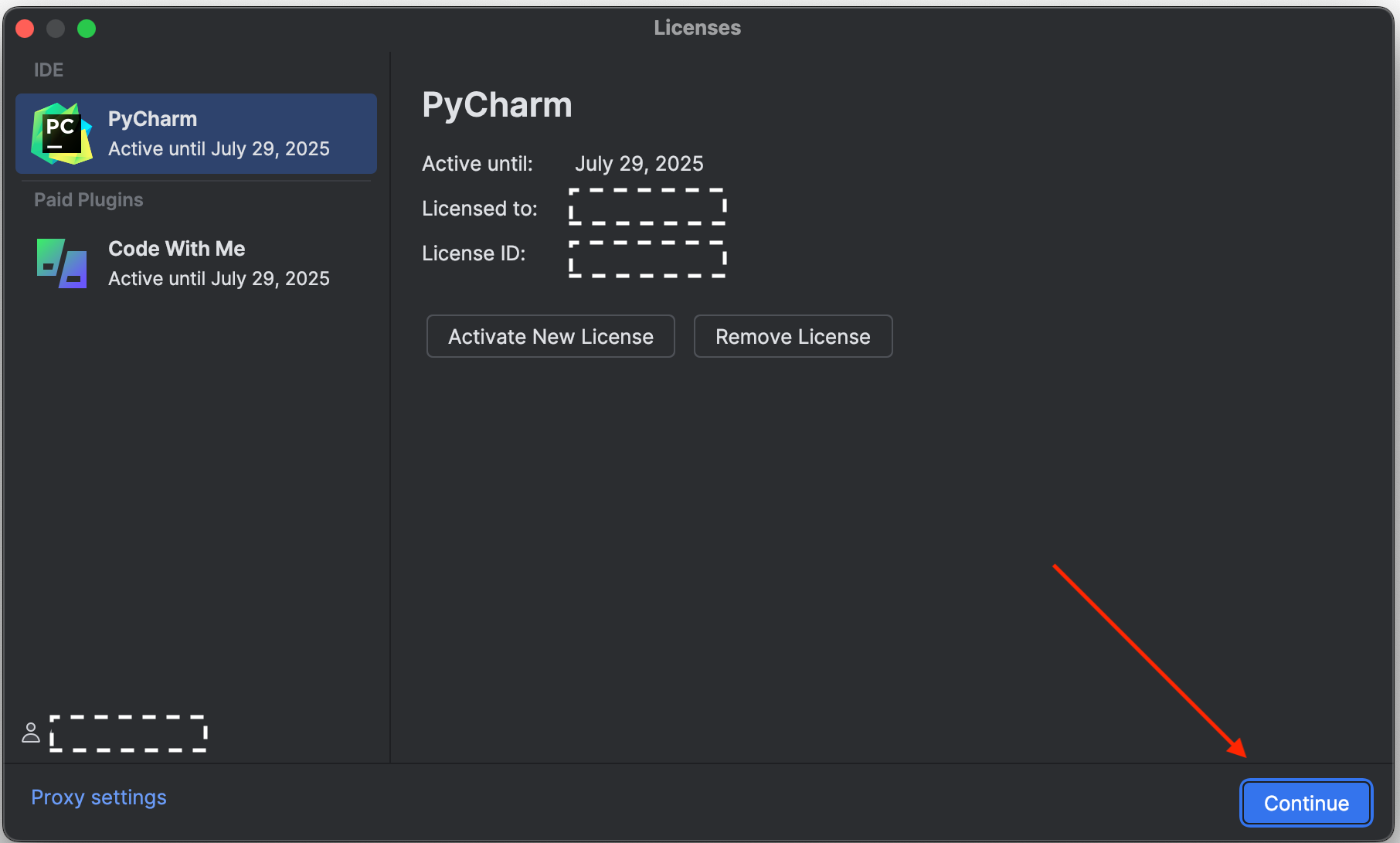Click the 'Paid Plugins' section header

click(x=89, y=200)
